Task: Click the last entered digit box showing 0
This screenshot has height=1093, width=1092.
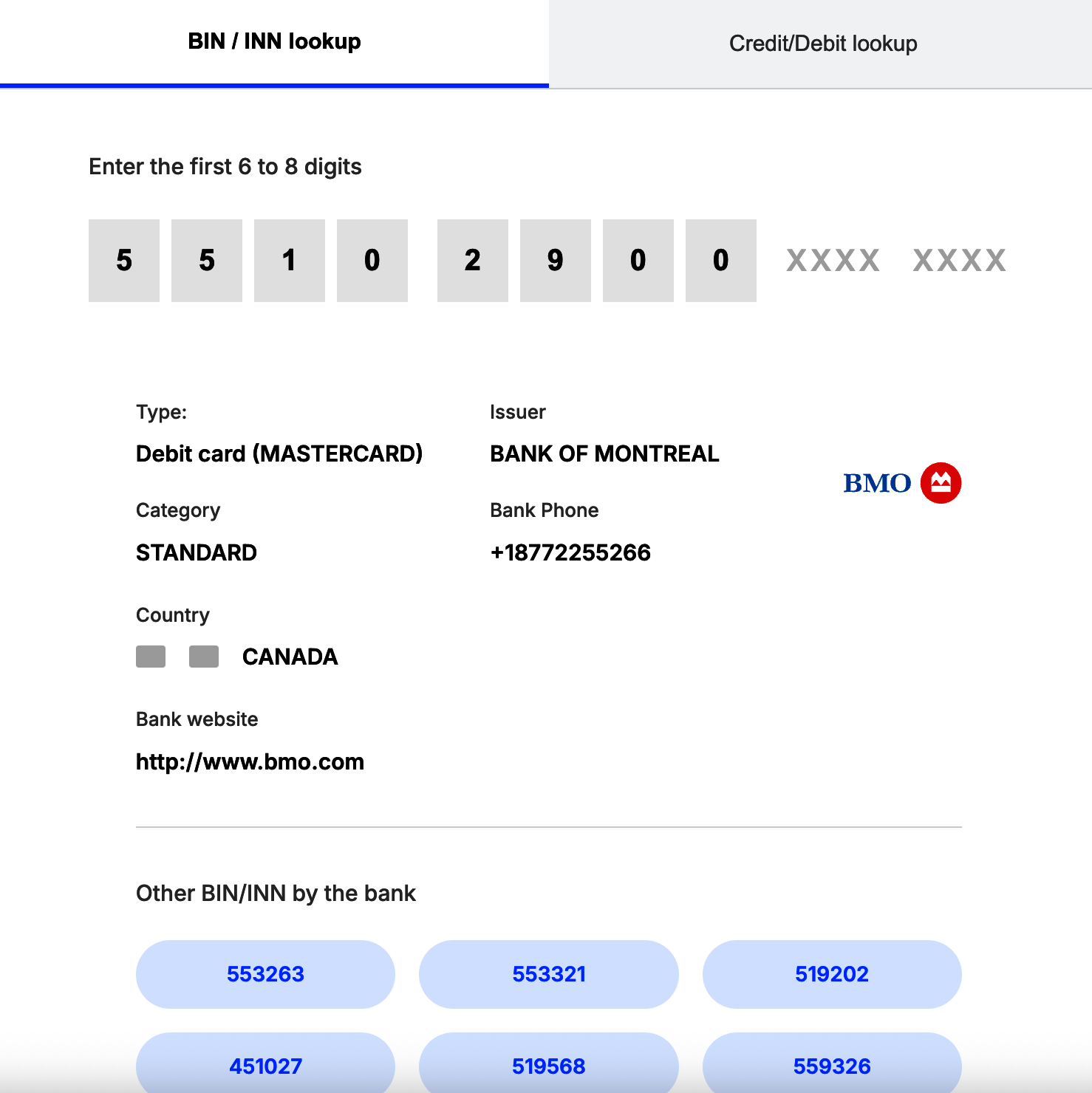Action: tap(720, 261)
